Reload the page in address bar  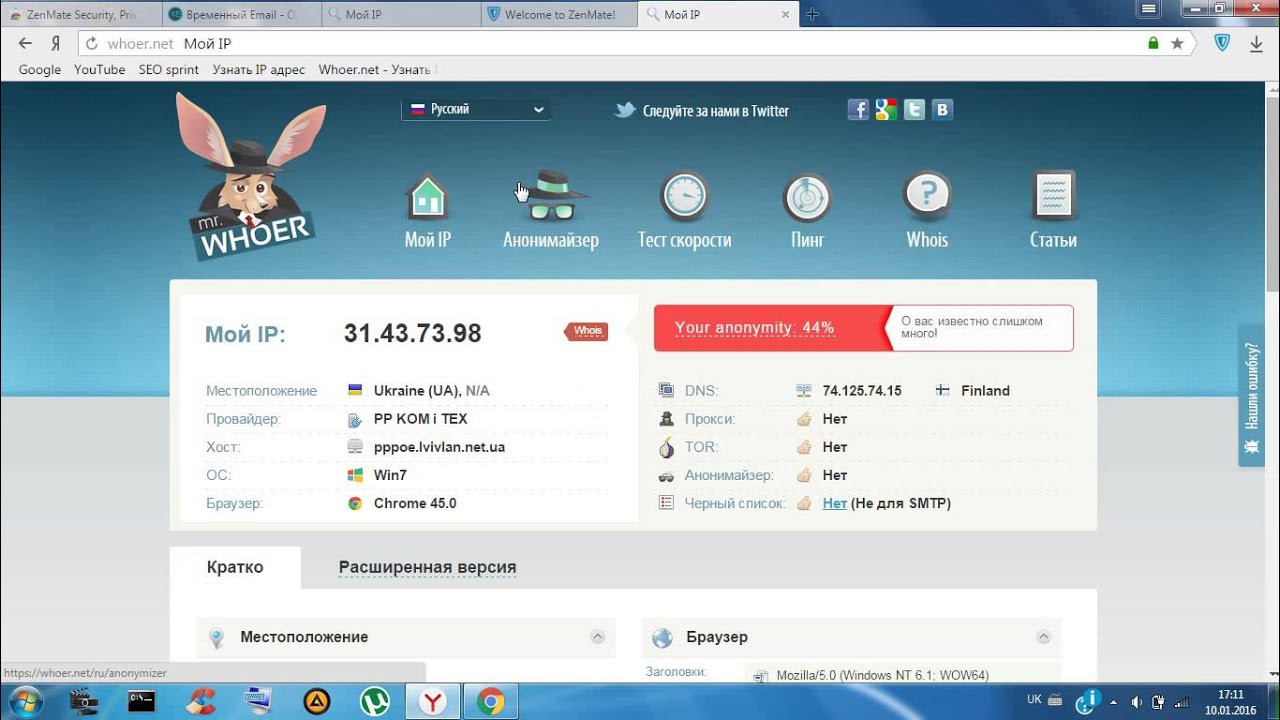(x=91, y=44)
